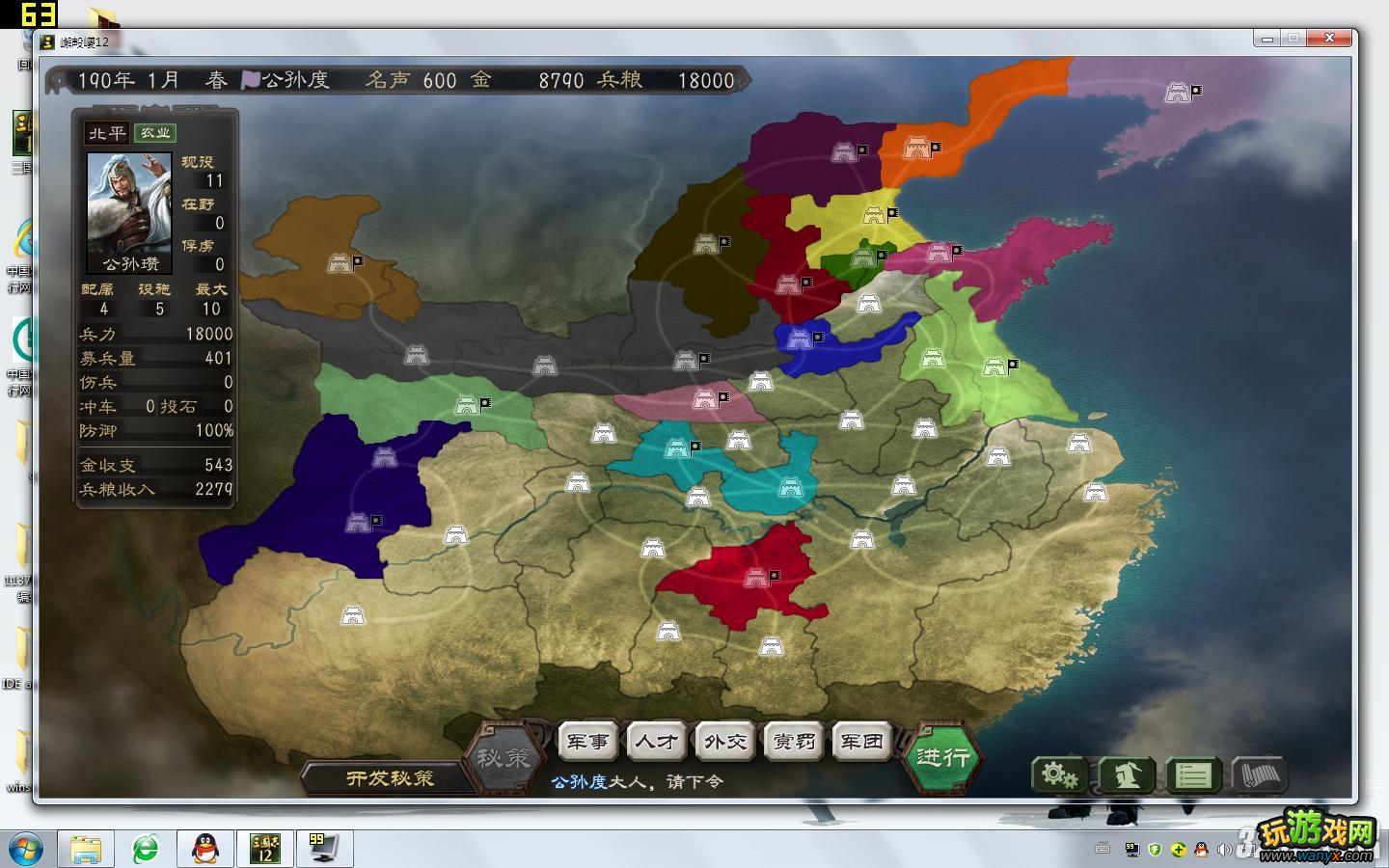Open the 人才 personnel command
1389x868 pixels.
pos(657,741)
